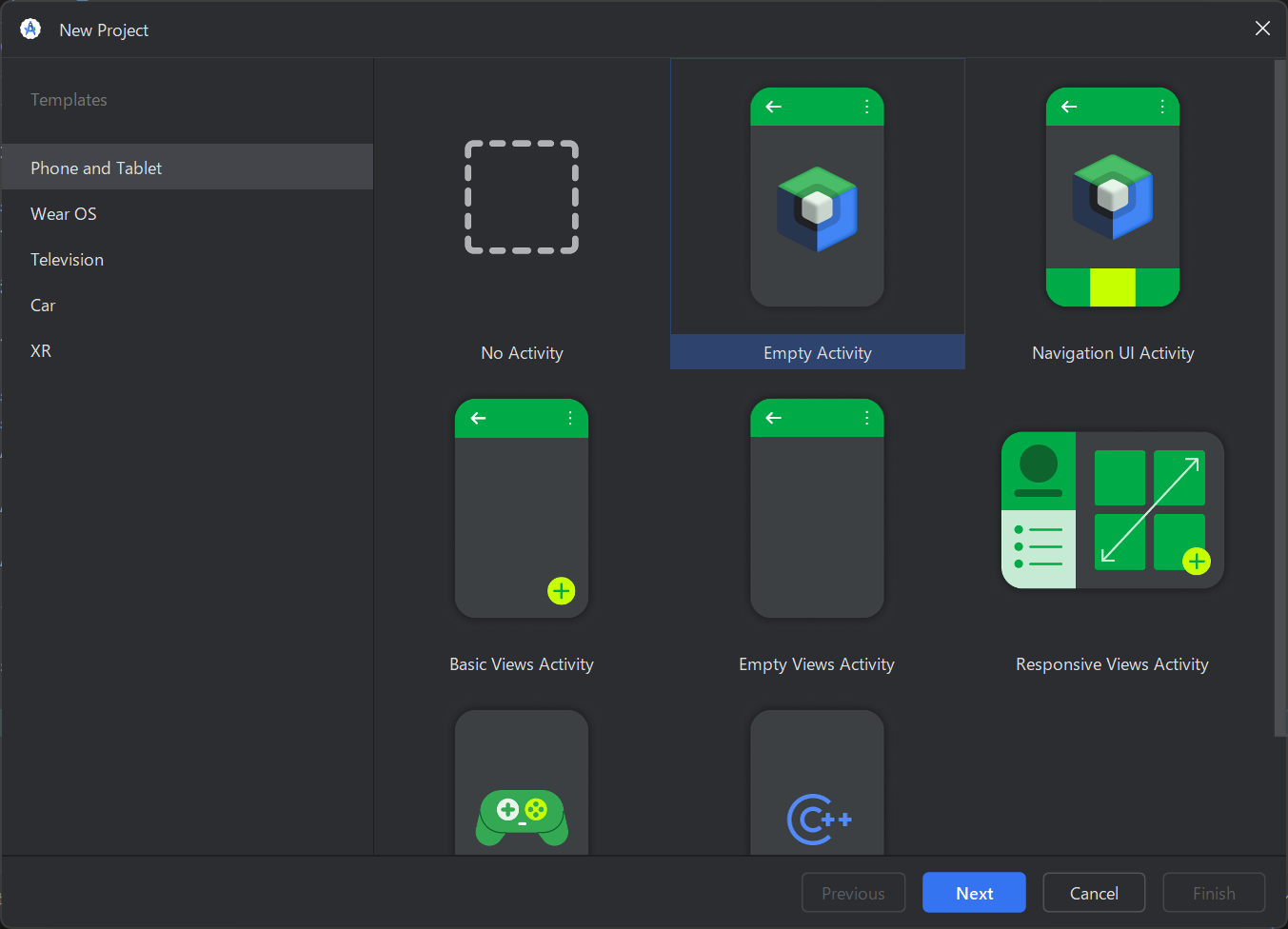
Task: Click the 'Navigation UI Activity' label
Action: [1113, 353]
